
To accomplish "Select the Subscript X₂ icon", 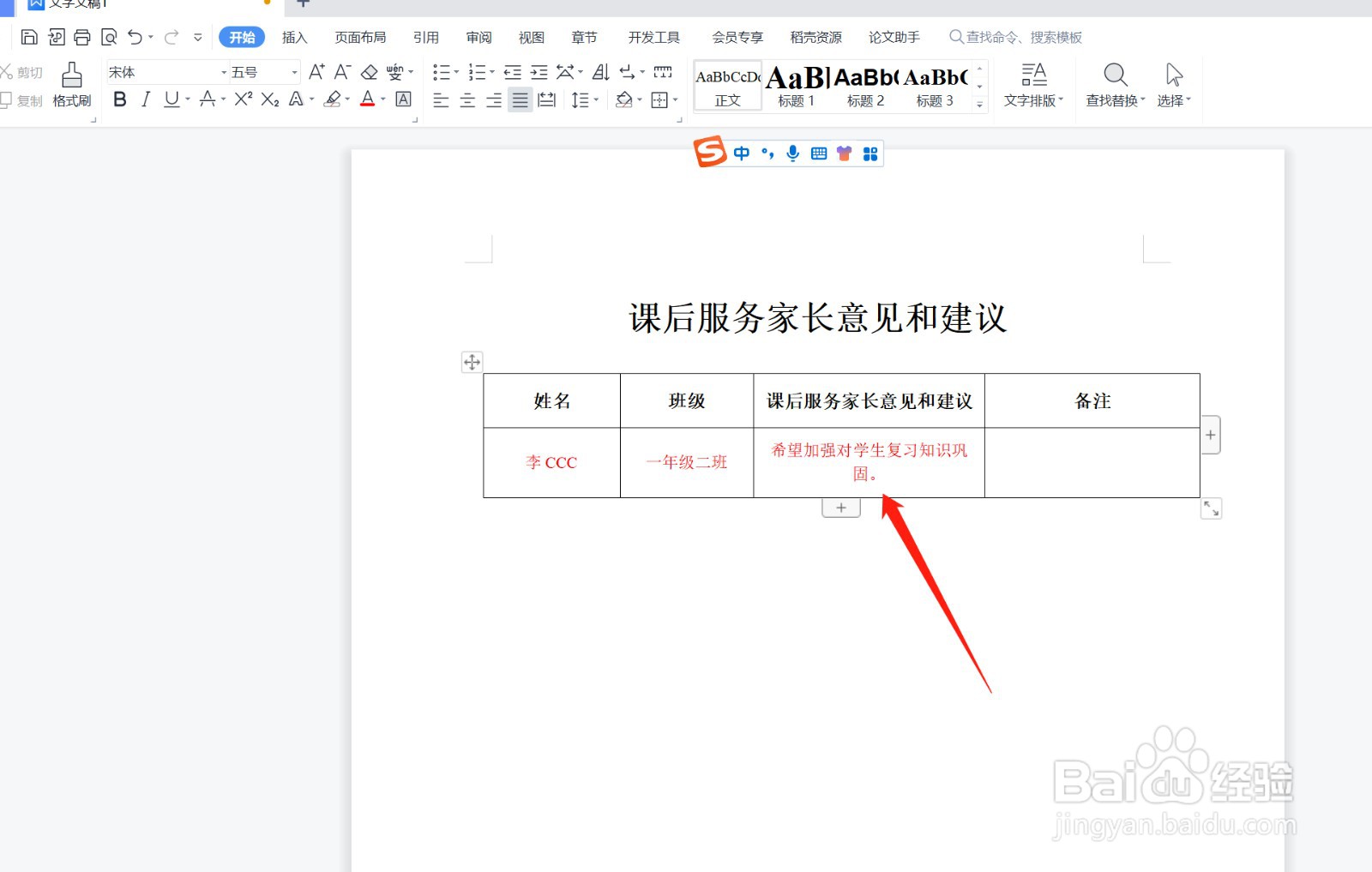I will (268, 99).
